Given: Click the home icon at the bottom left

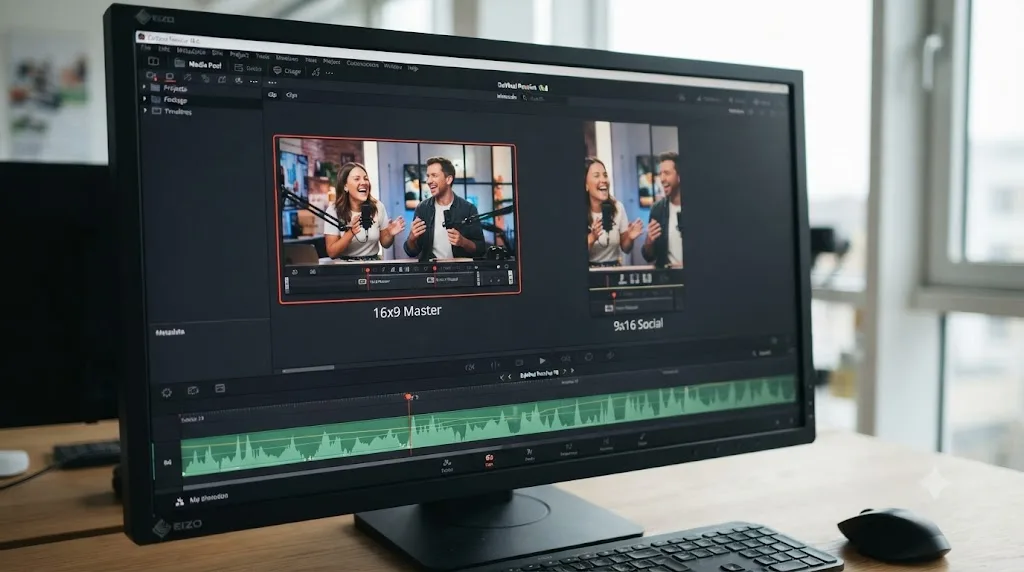Looking at the screenshot, I should (180, 501).
